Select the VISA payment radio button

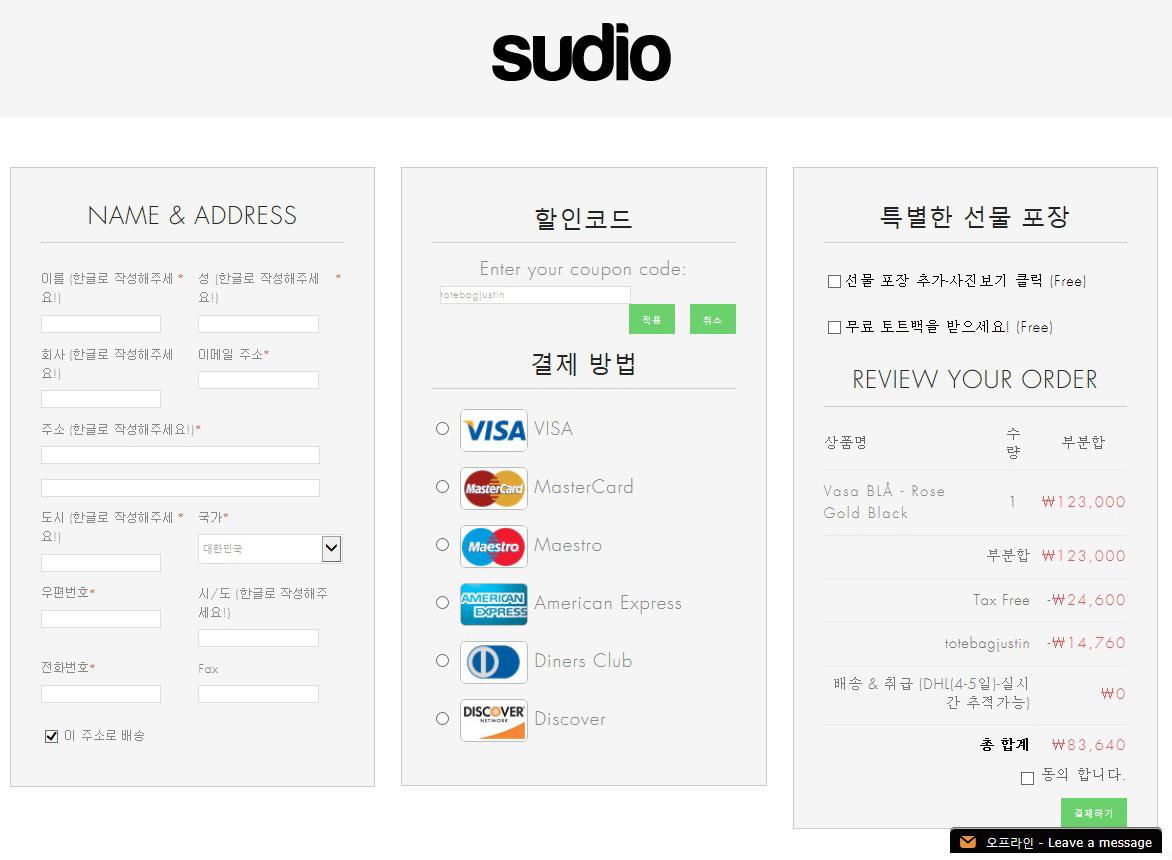[442, 428]
